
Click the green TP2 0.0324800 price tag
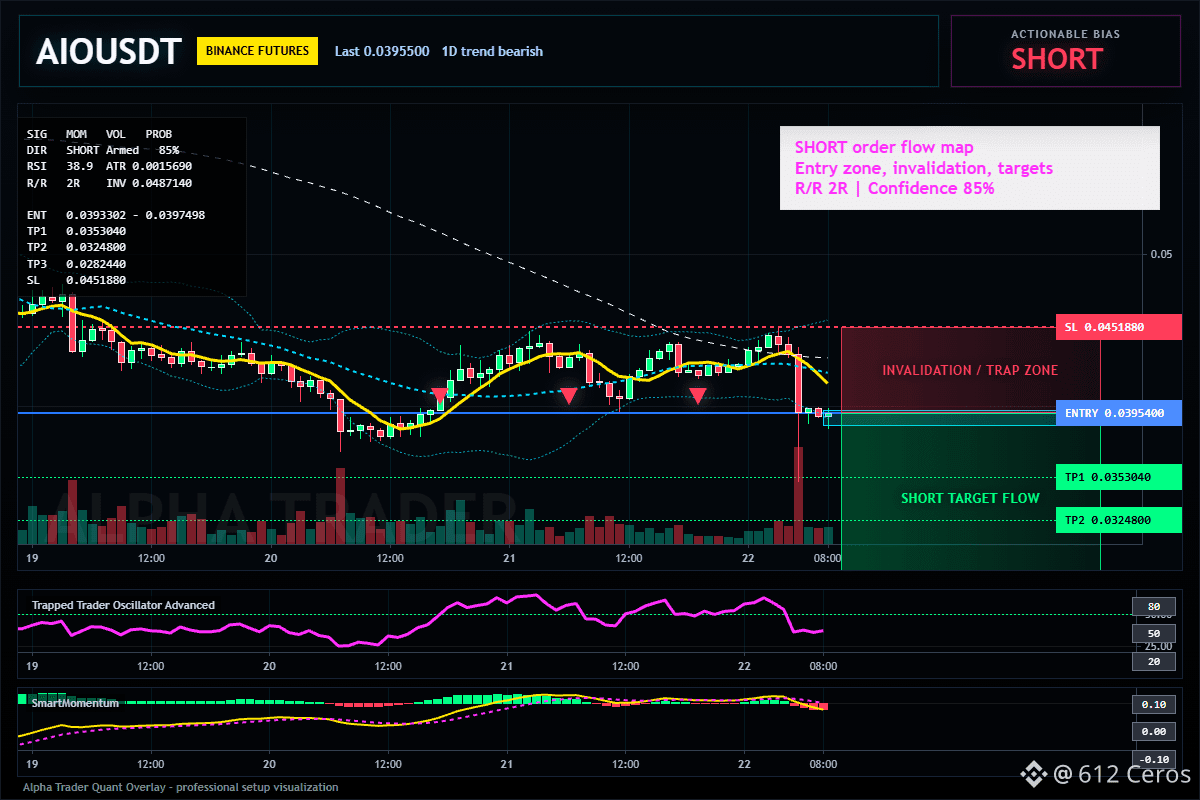[x=1118, y=520]
